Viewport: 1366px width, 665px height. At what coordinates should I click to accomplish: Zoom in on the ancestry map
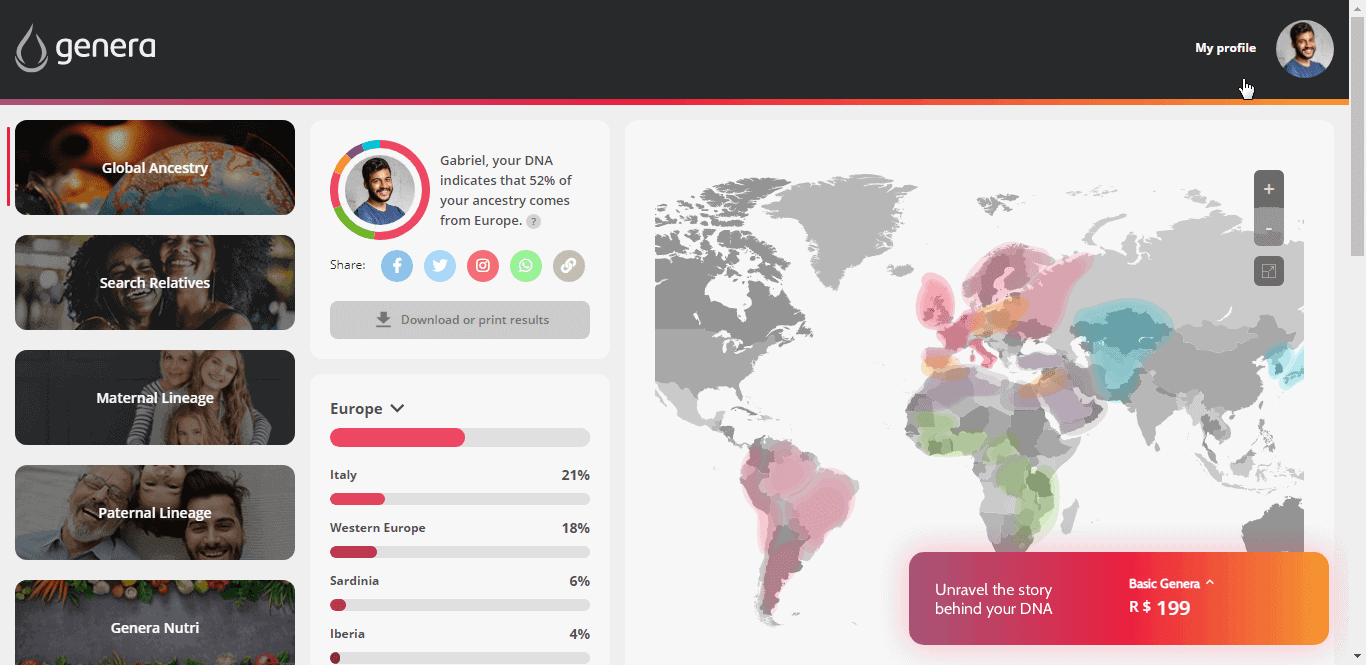point(1269,189)
